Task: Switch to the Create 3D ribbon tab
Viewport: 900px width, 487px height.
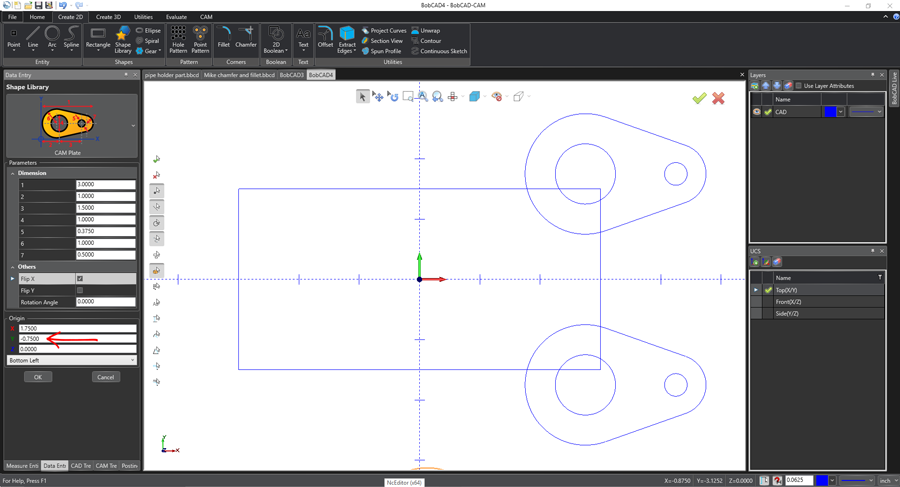Action: coord(108,17)
